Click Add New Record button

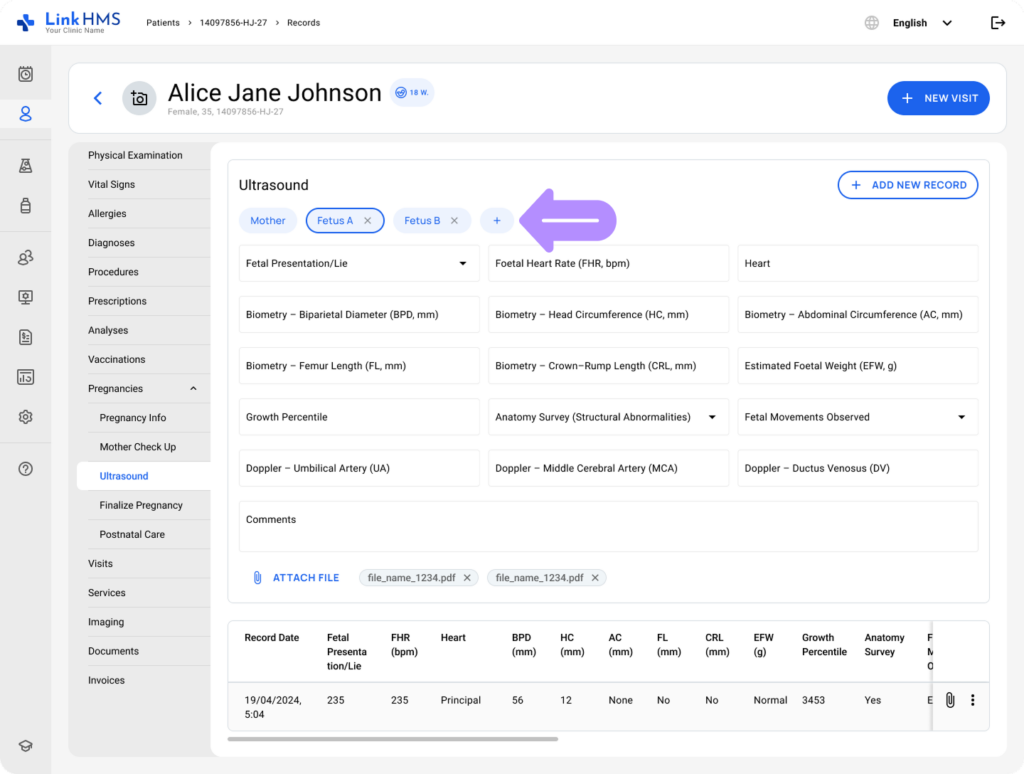click(x=908, y=185)
